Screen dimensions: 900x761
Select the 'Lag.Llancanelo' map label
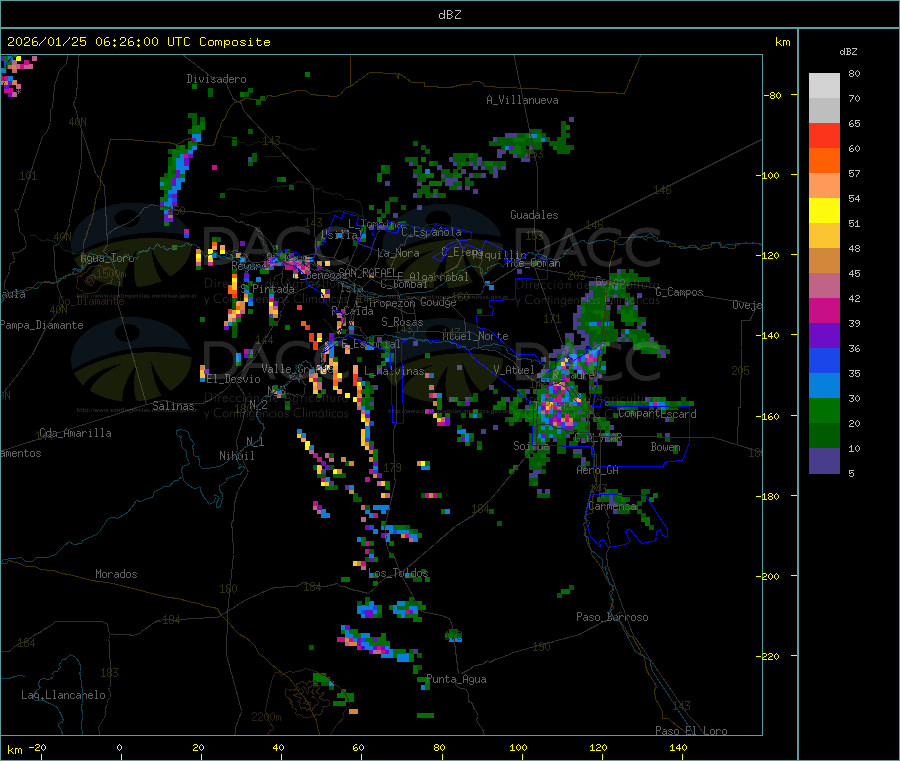click(x=63, y=695)
